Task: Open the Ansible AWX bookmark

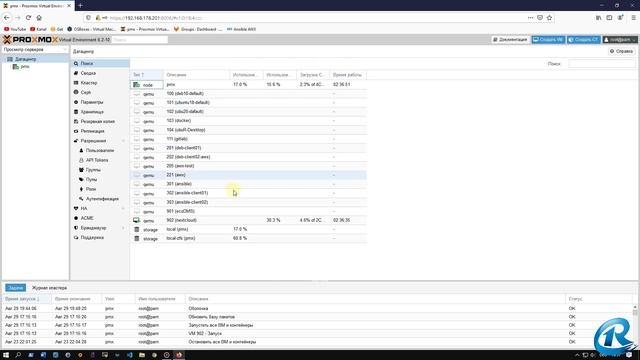Action: point(242,29)
